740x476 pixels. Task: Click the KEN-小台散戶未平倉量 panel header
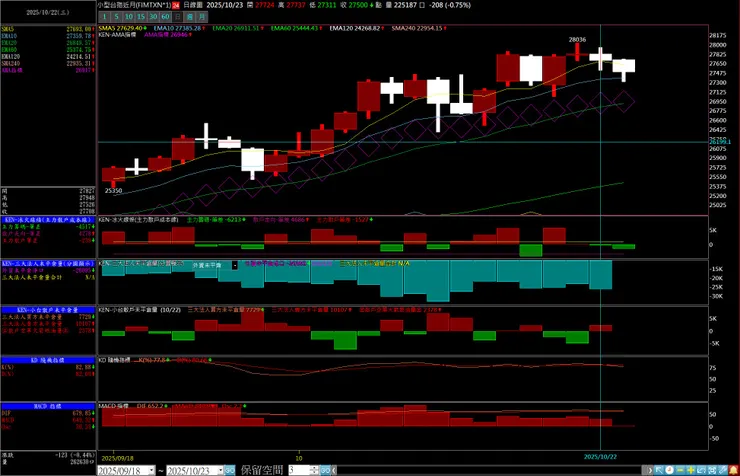tap(48, 310)
